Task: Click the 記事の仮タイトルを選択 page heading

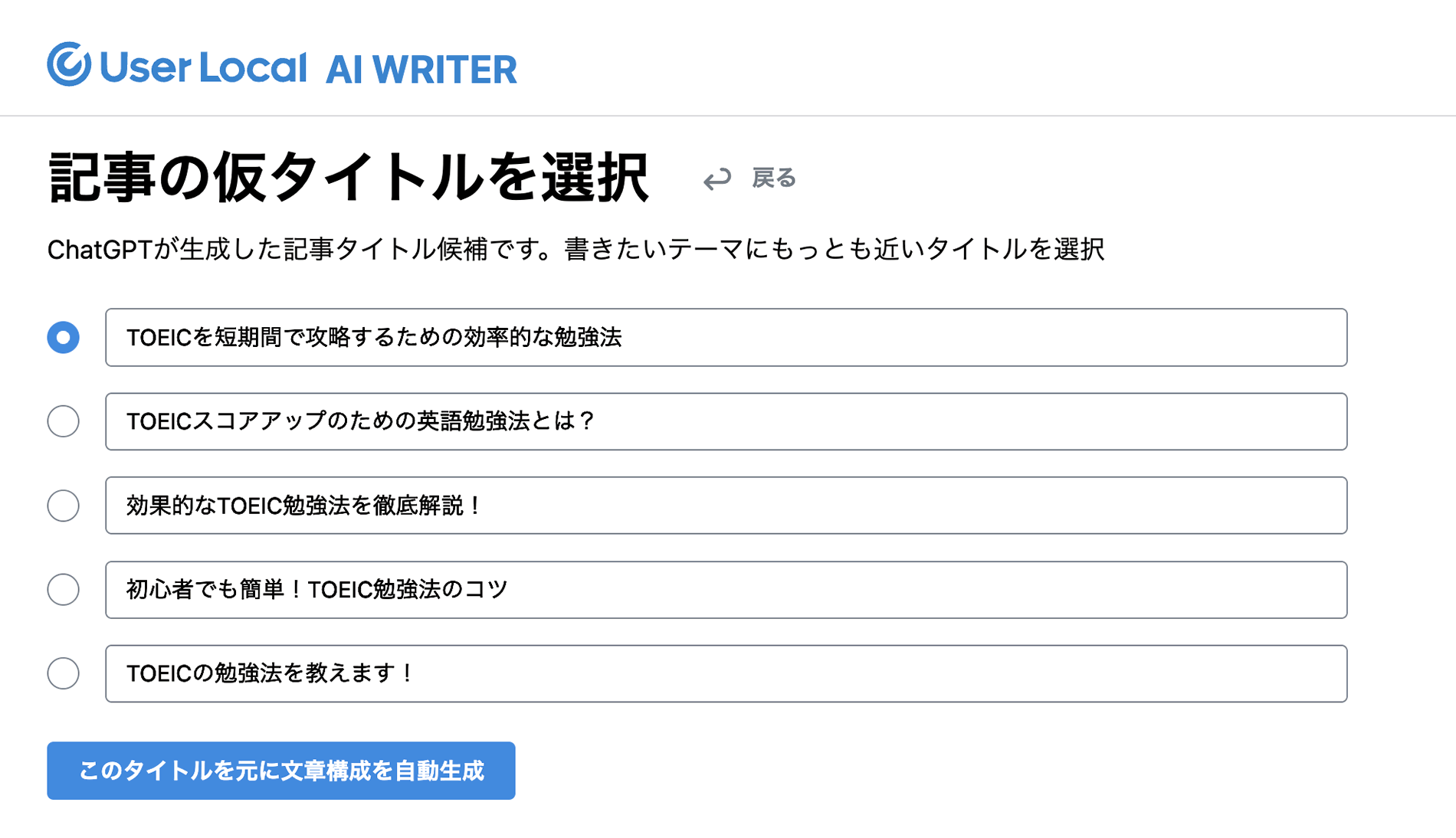Action: [349, 176]
